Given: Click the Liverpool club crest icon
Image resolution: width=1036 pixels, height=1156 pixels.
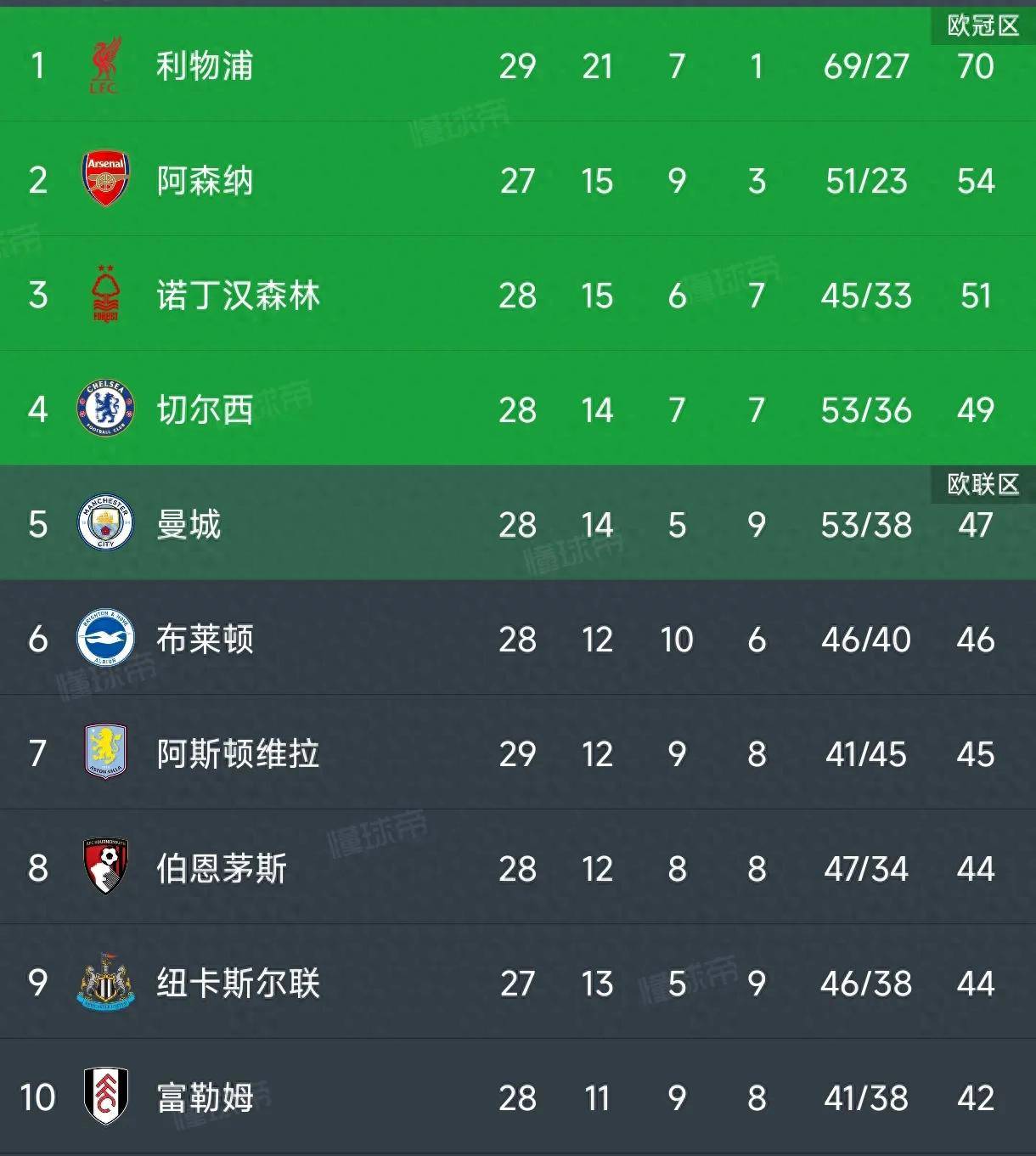Looking at the screenshot, I should point(105,65).
